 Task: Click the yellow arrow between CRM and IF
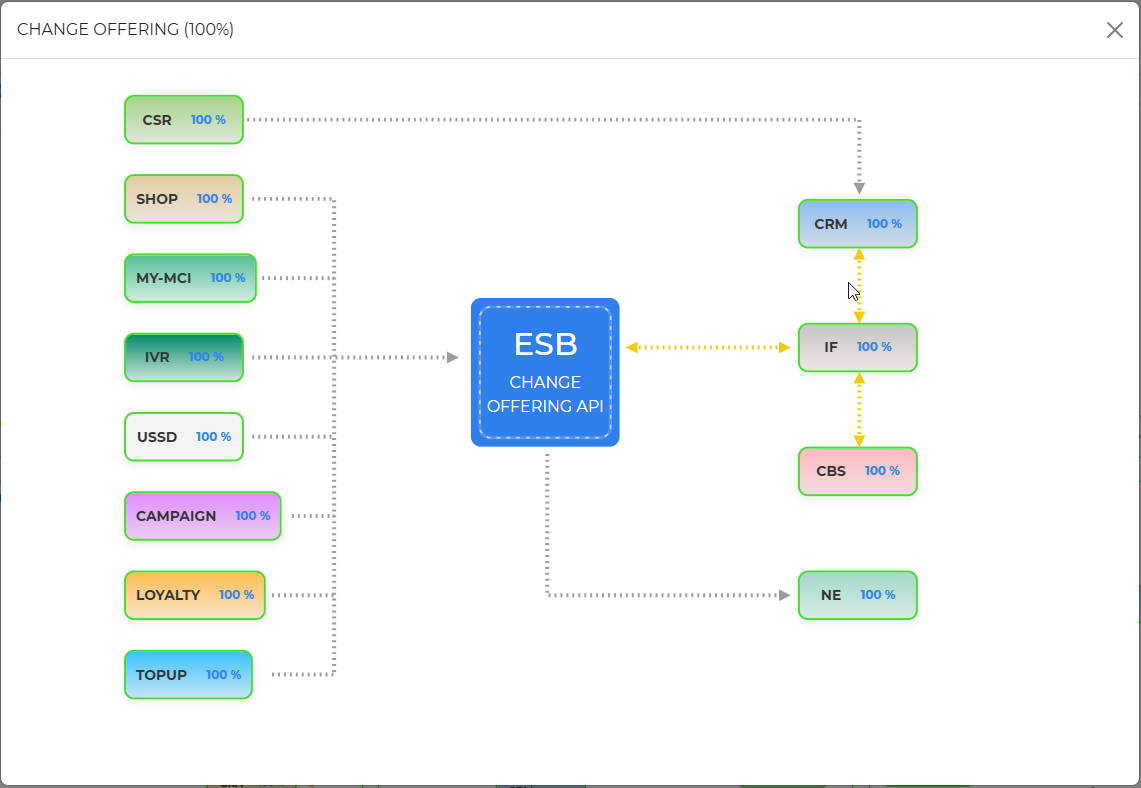(859, 285)
